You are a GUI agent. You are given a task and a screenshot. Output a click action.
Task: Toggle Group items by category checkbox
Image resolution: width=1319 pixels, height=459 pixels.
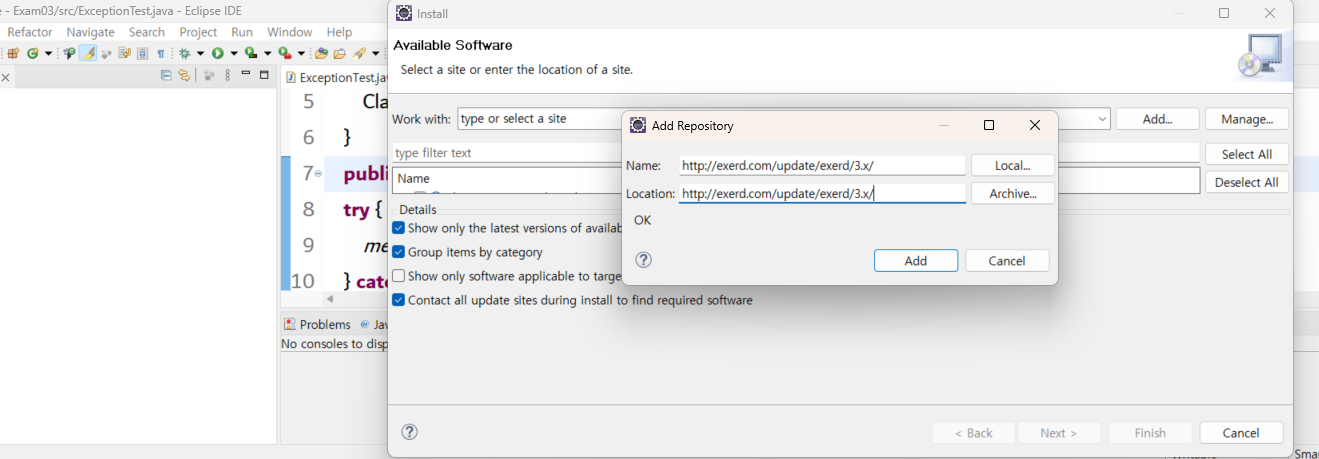399,252
